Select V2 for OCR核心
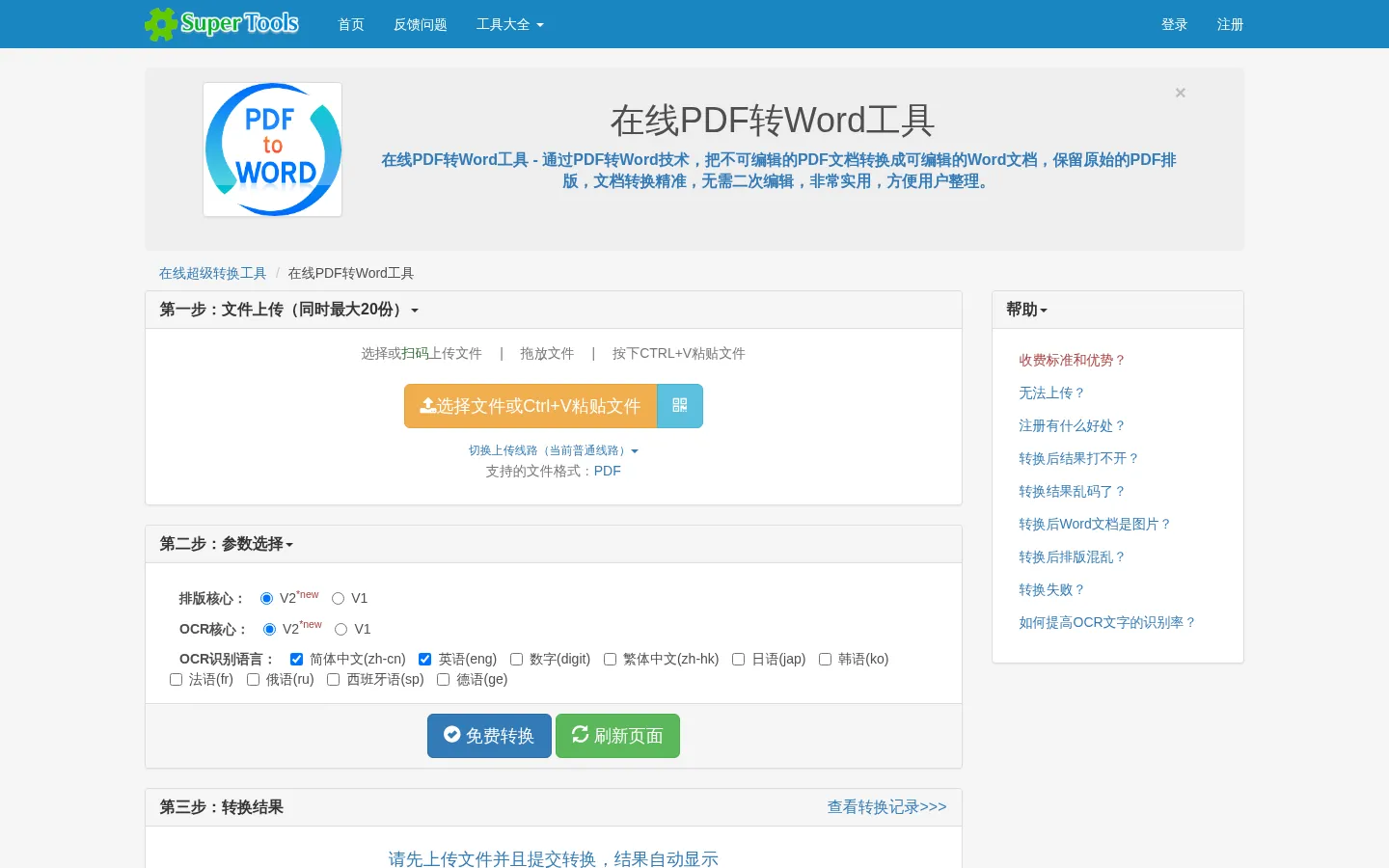The height and width of the screenshot is (868, 1389). tap(270, 630)
